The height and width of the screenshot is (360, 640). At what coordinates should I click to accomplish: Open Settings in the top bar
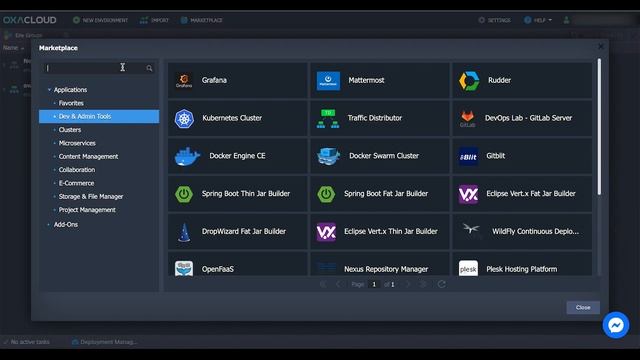(494, 20)
